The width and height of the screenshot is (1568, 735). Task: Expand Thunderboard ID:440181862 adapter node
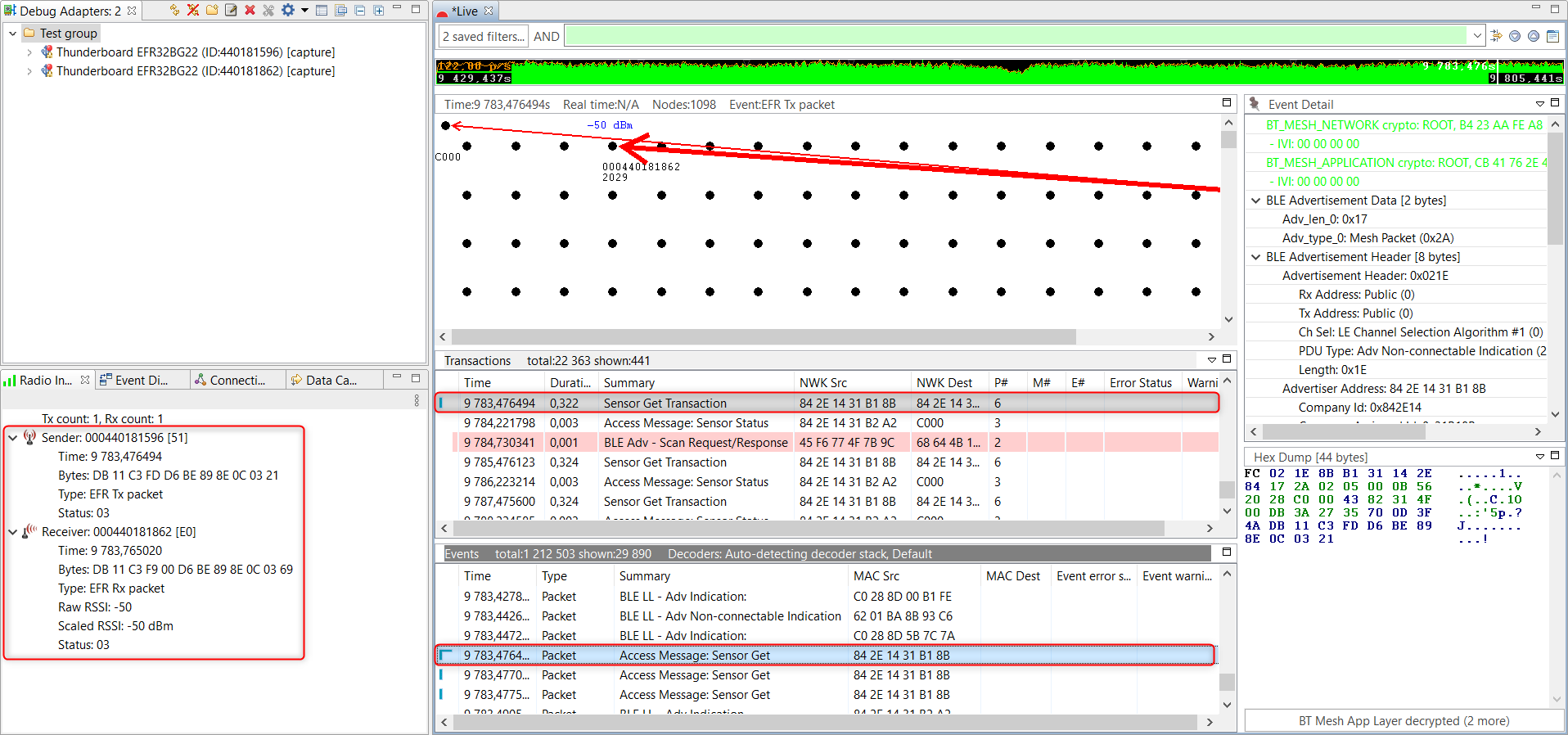point(29,71)
